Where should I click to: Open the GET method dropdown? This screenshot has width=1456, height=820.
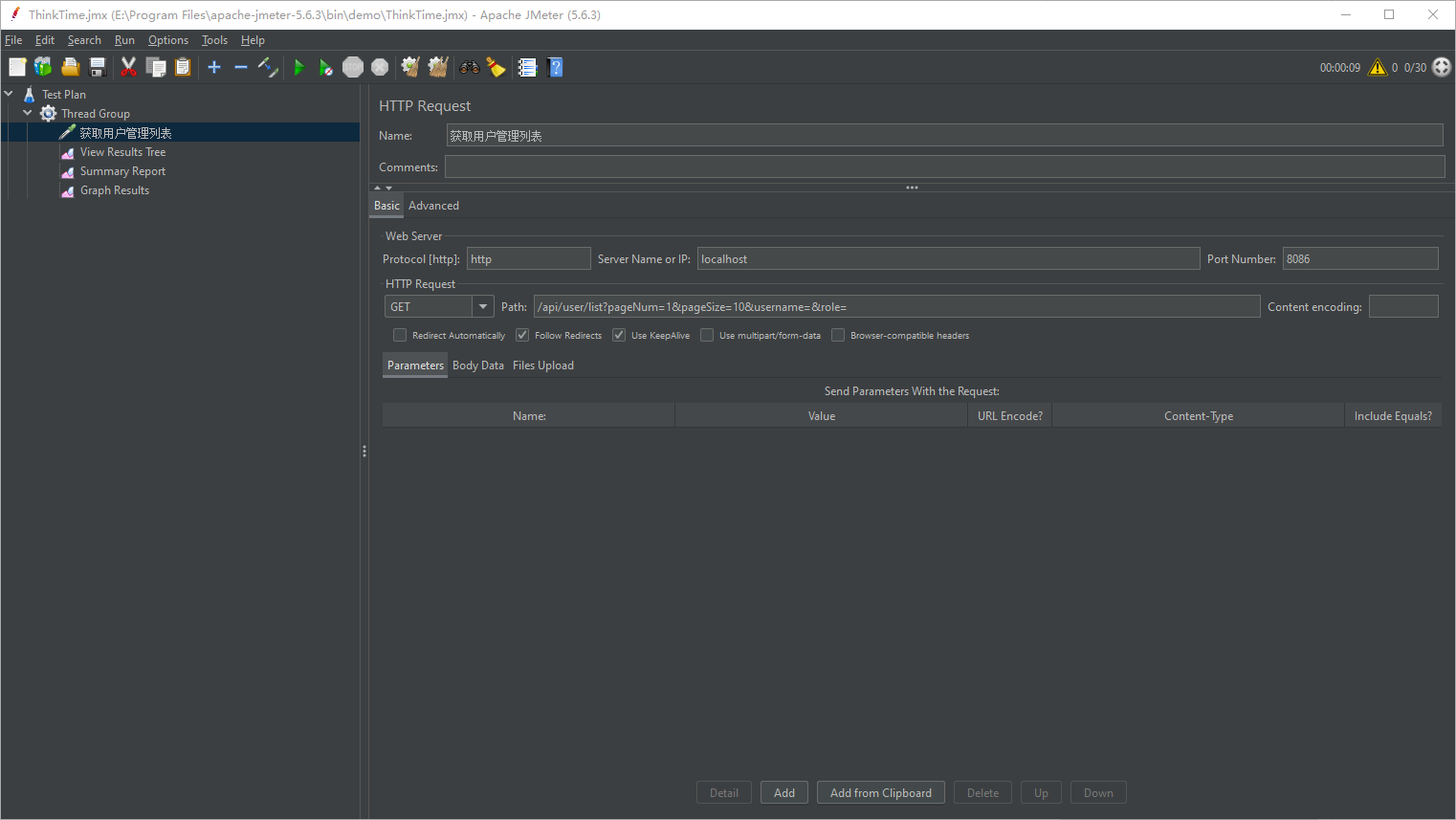pos(483,306)
